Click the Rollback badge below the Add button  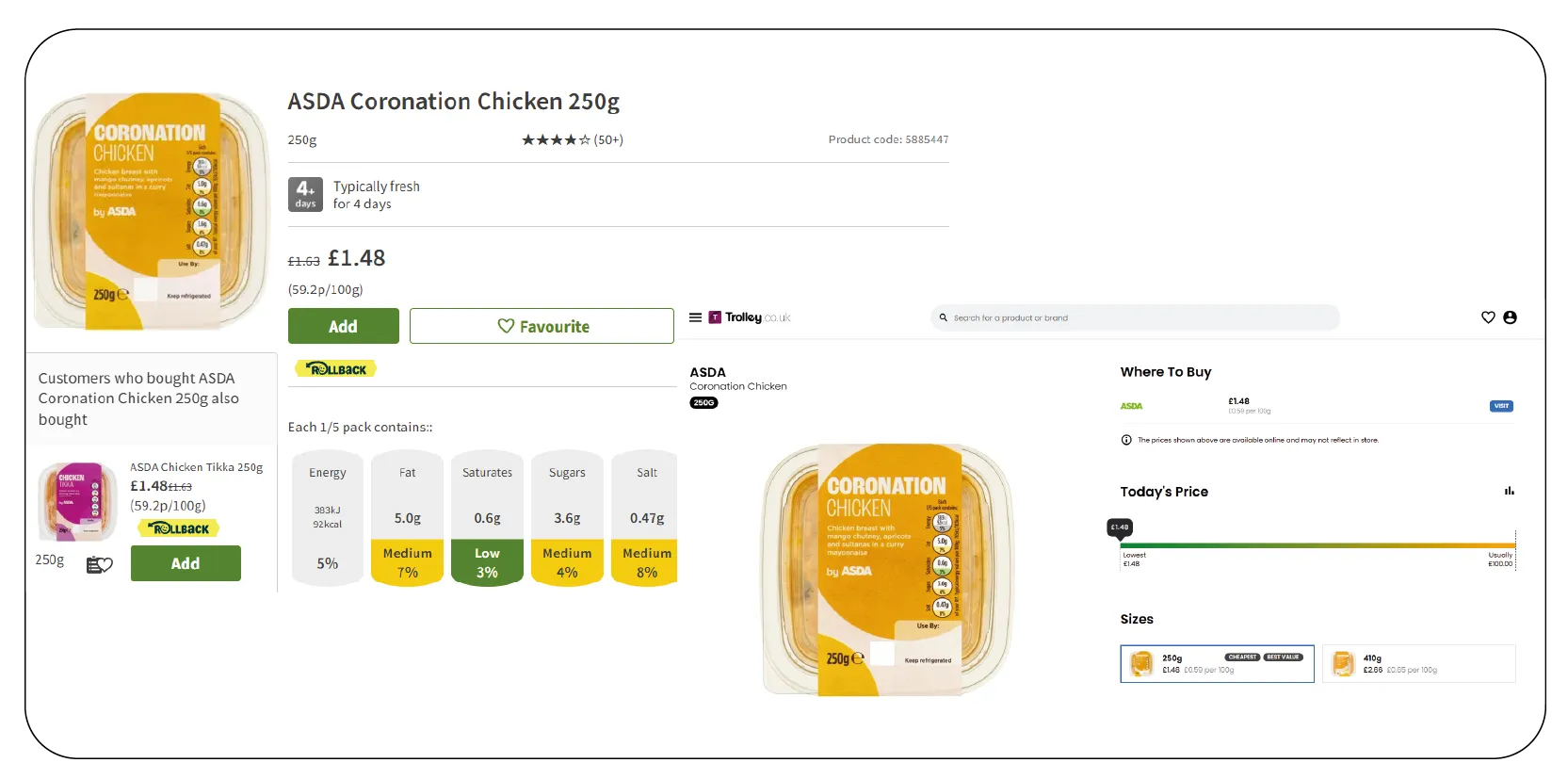[x=335, y=368]
